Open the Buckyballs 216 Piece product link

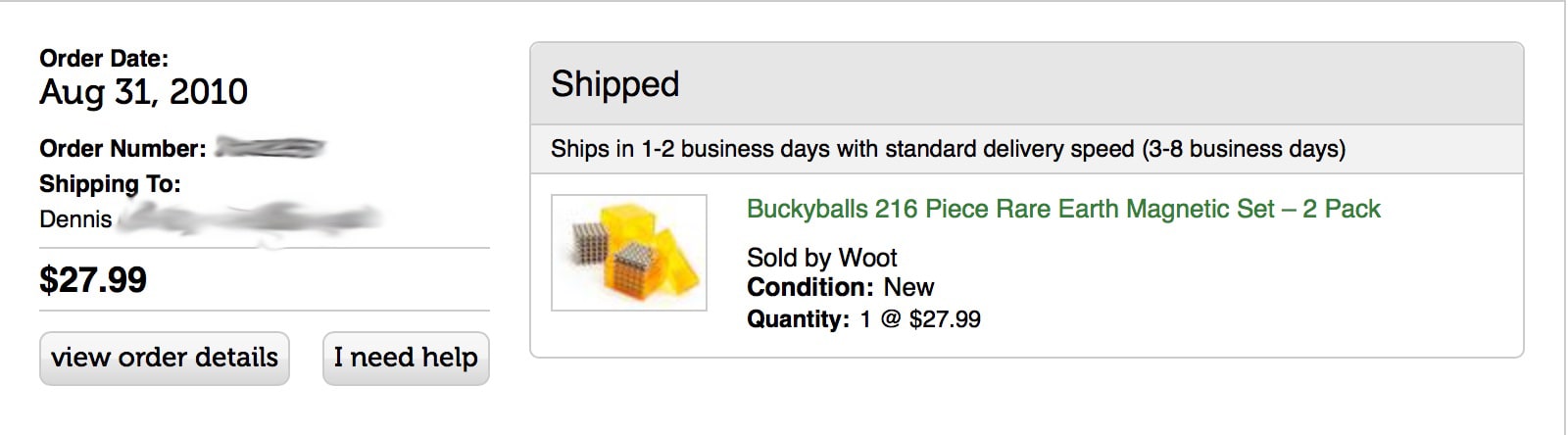coord(1062,209)
